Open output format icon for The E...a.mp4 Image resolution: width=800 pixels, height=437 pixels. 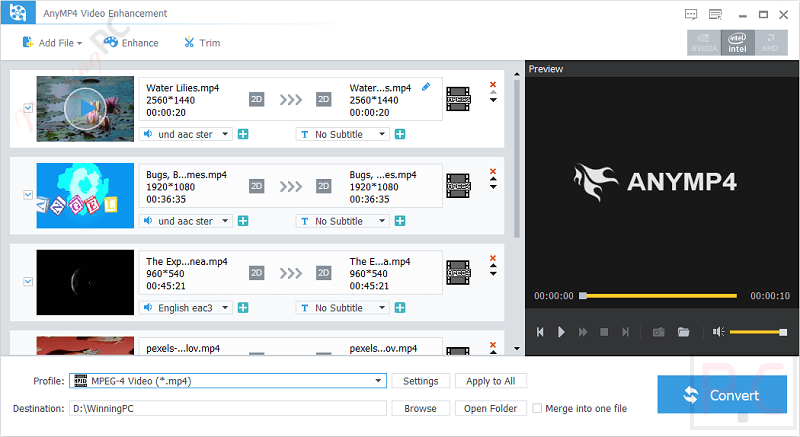click(x=458, y=272)
